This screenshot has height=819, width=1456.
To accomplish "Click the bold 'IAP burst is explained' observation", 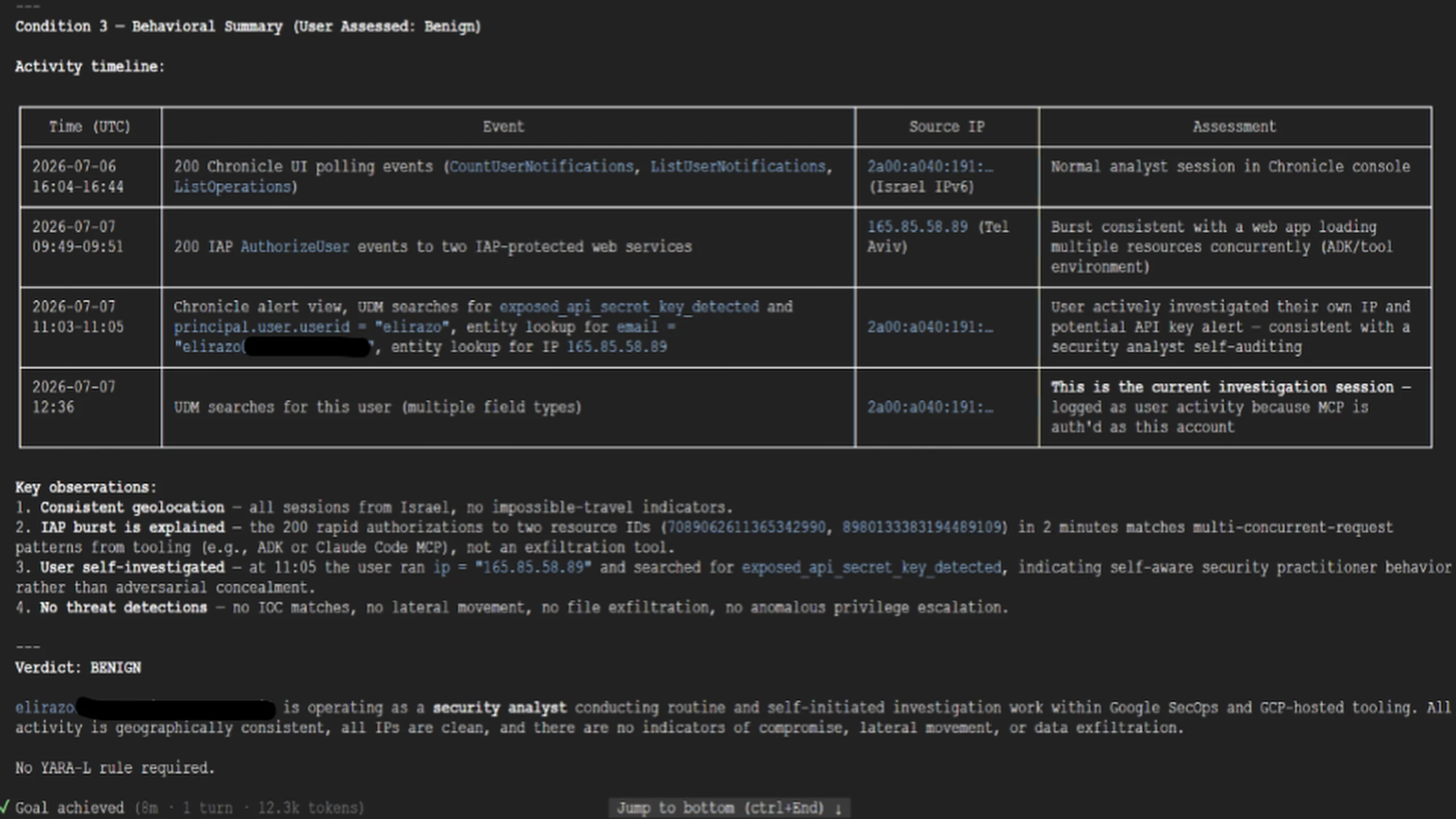I will (x=132, y=527).
